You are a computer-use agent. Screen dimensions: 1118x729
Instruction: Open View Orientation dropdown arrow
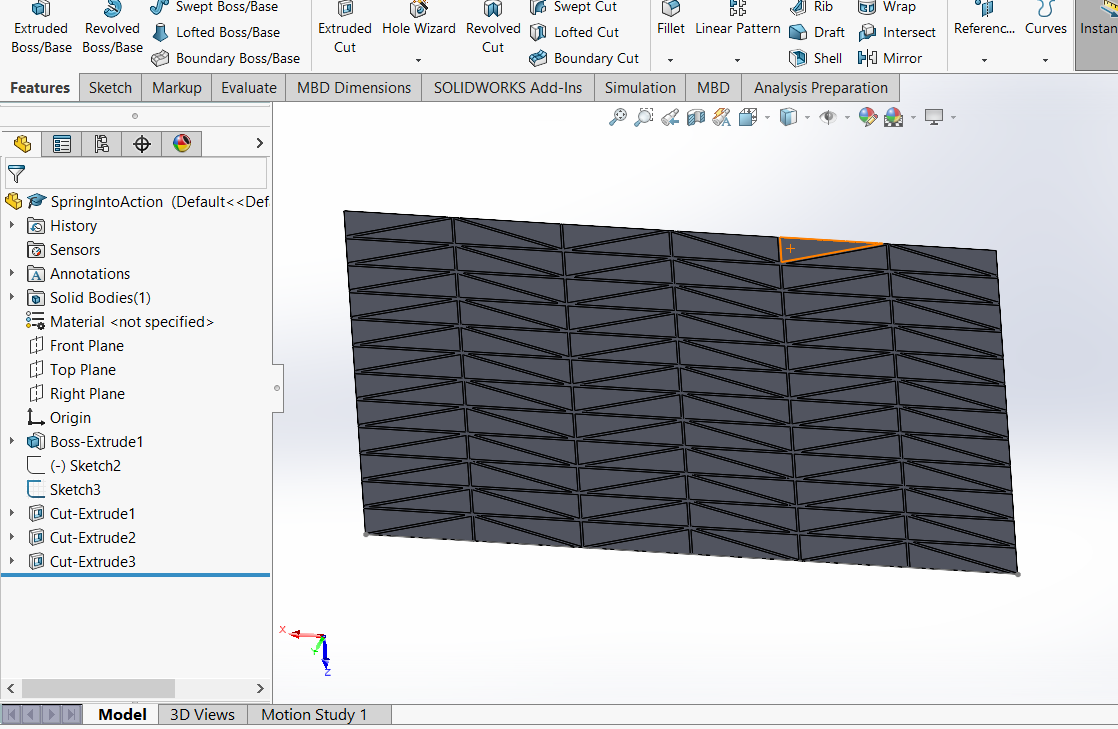[767, 118]
